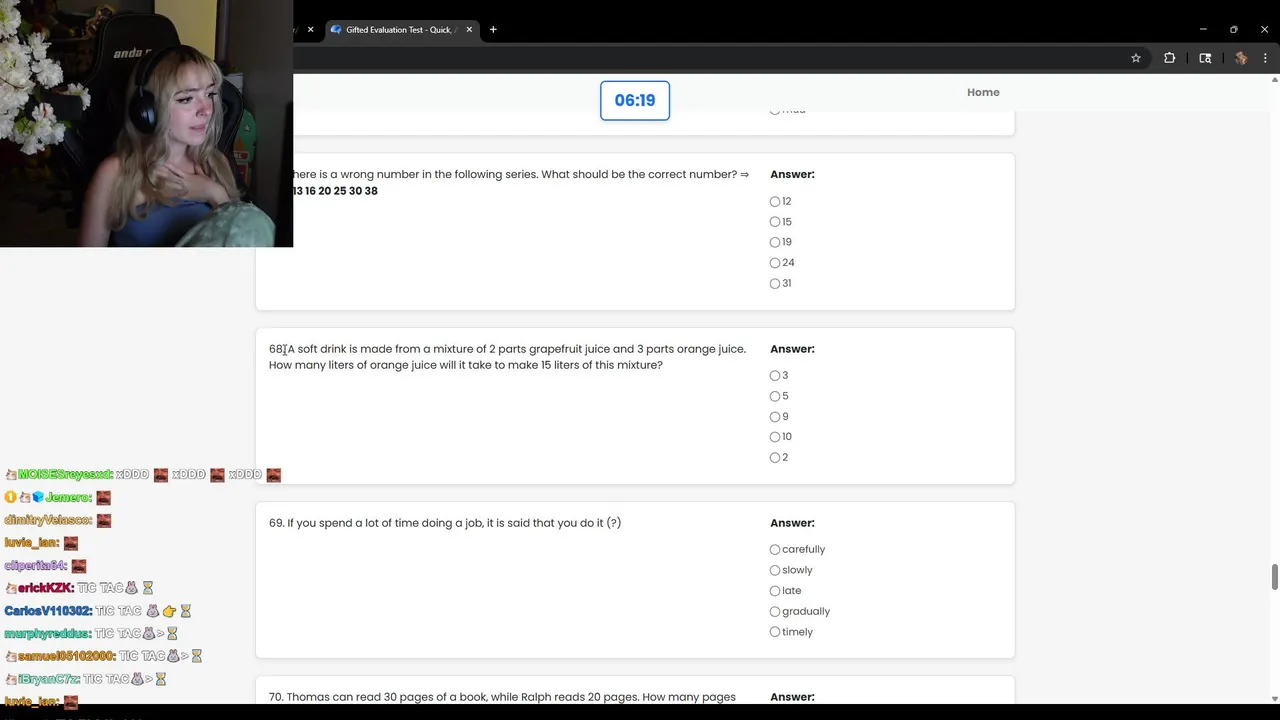The height and width of the screenshot is (720, 1280).
Task: Click chat username MOISESreyesxd
Action: pyautogui.click(x=65, y=475)
